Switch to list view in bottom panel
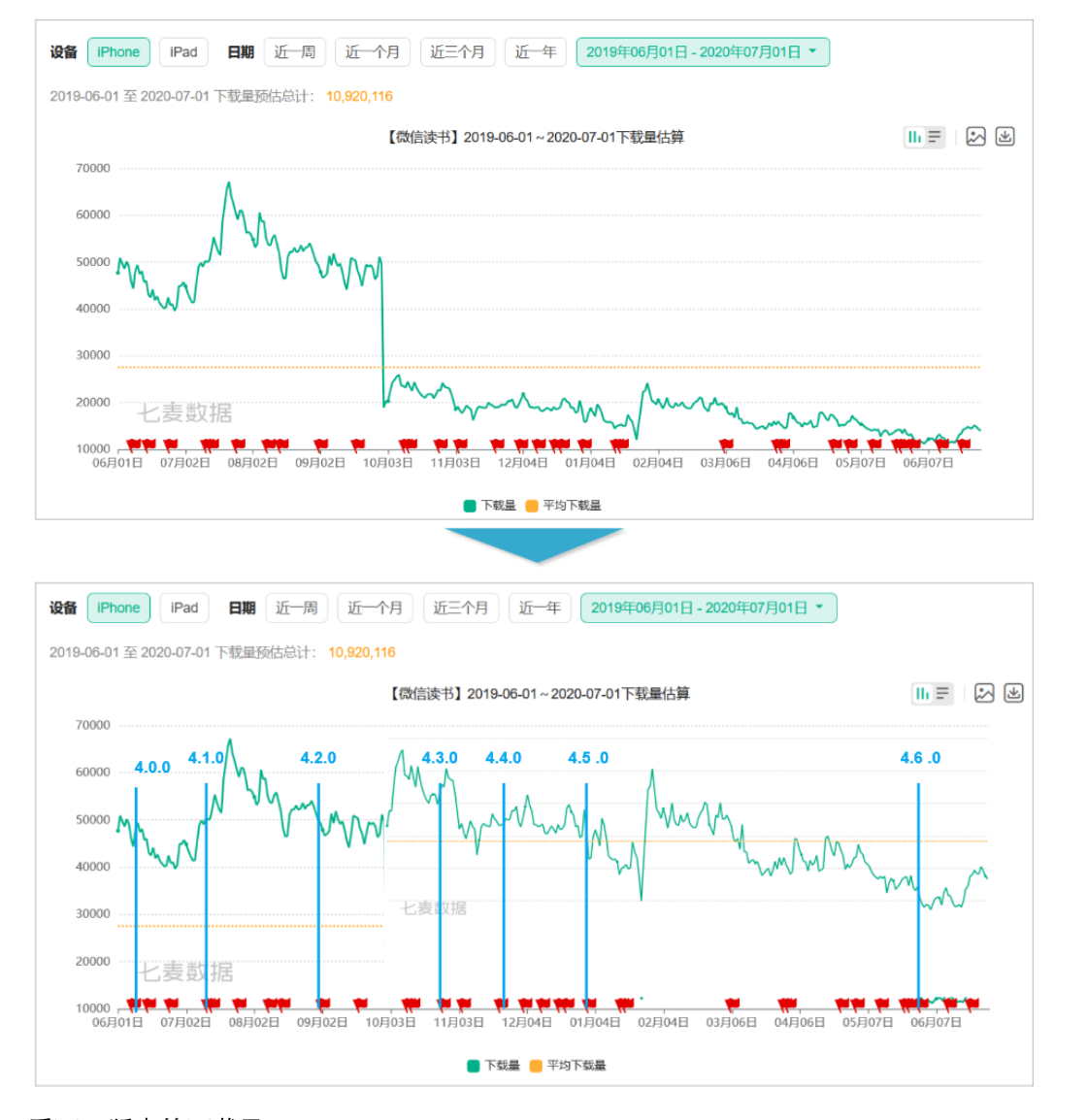Screen dimensions: 1087x1120 tap(942, 693)
